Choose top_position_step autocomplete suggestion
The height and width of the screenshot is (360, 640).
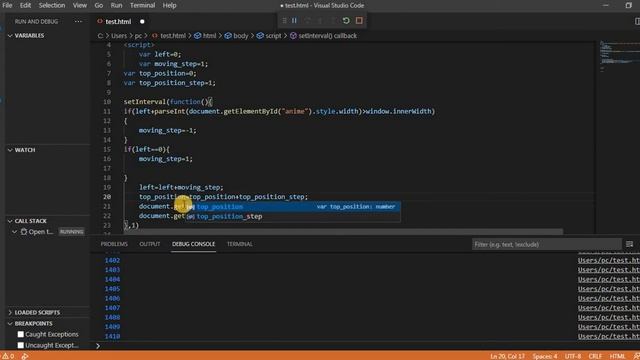[x=293, y=216]
